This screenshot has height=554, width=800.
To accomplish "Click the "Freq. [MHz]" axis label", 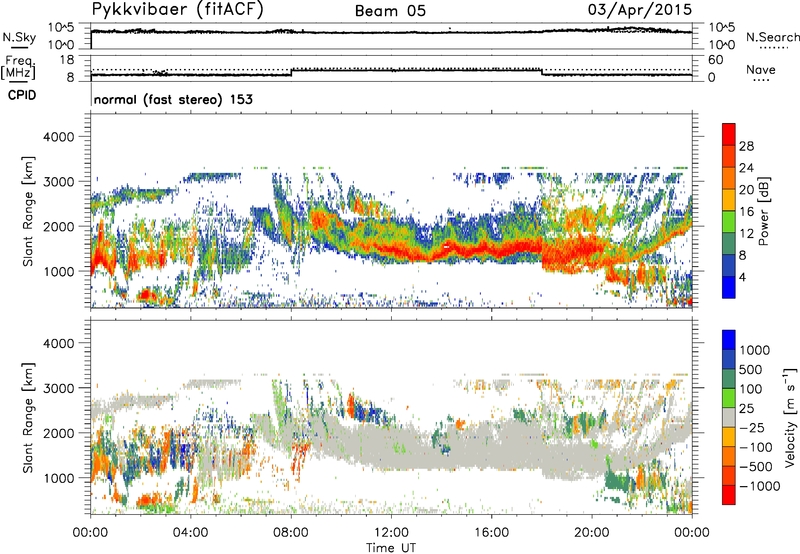I will pos(18,68).
